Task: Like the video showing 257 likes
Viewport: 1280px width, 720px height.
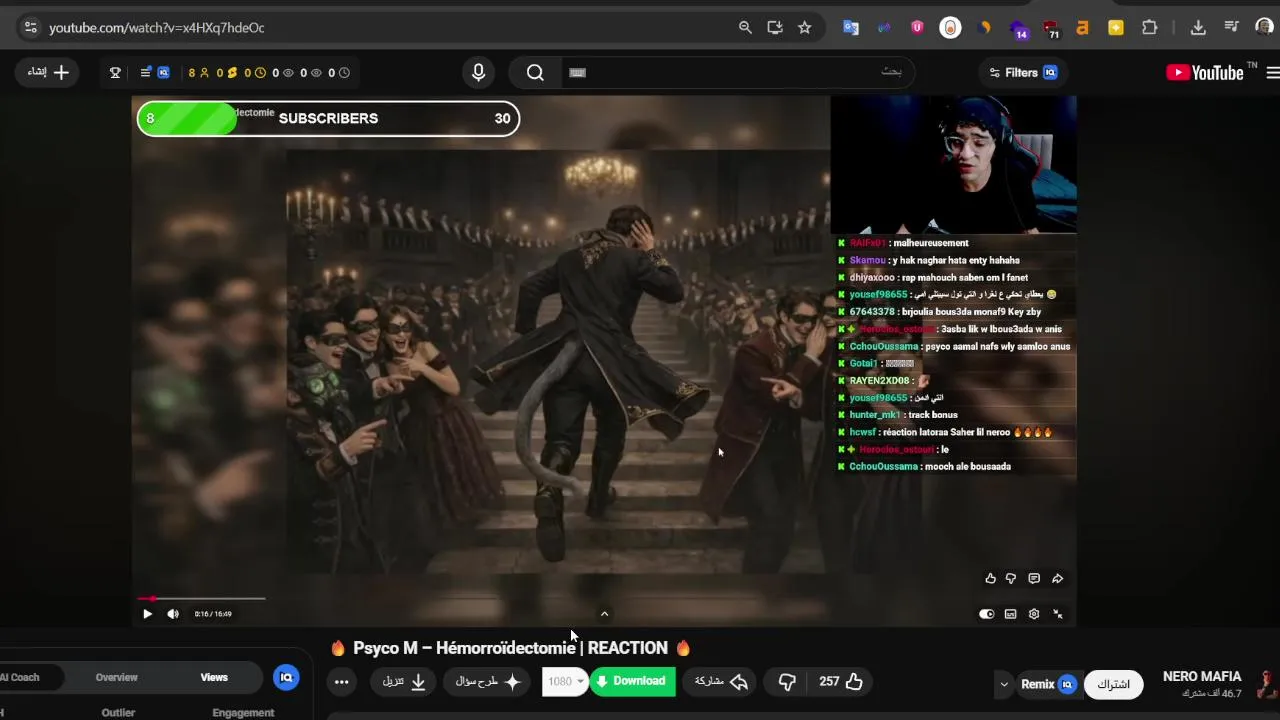Action: (x=841, y=682)
